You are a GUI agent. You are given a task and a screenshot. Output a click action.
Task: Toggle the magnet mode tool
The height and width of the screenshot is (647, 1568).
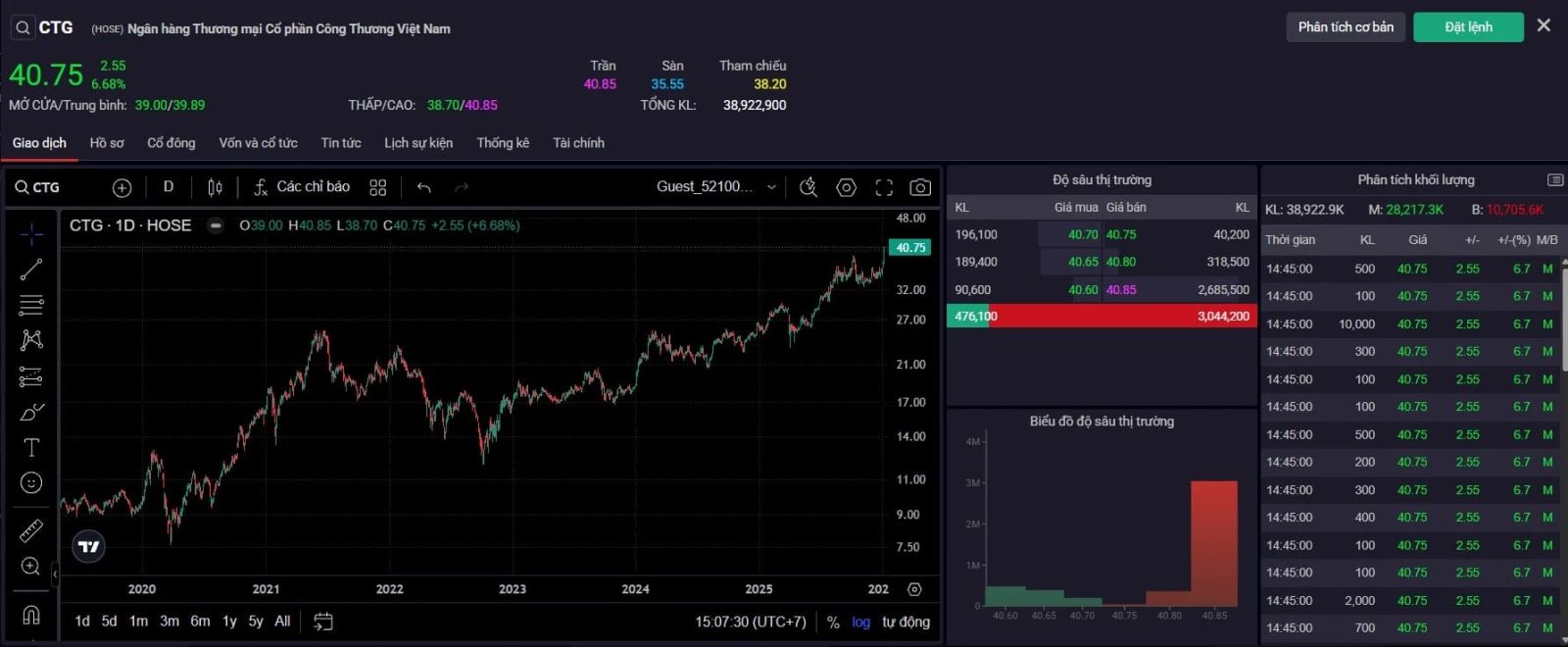[x=31, y=615]
